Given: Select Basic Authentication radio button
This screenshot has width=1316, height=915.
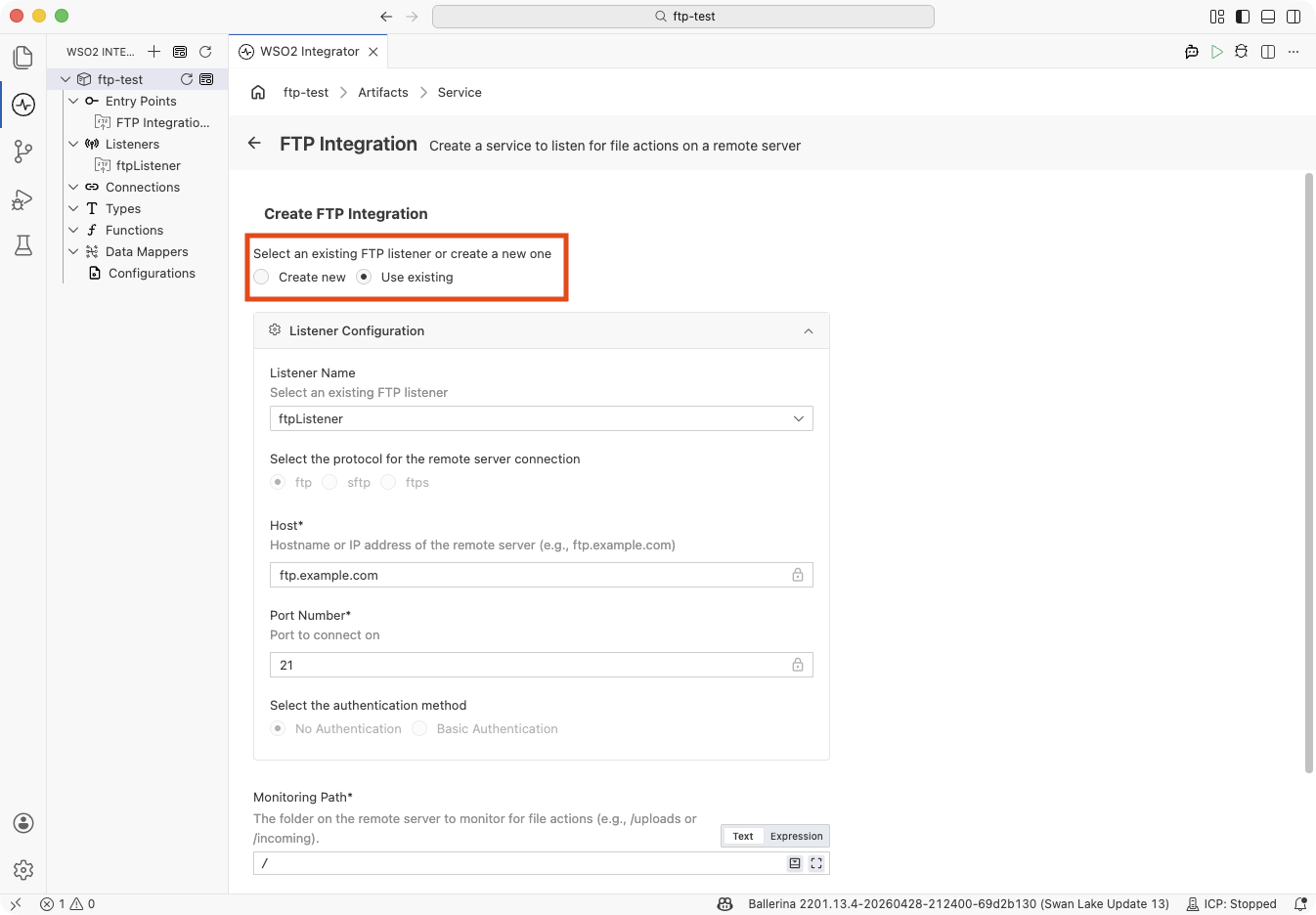Looking at the screenshot, I should (419, 728).
